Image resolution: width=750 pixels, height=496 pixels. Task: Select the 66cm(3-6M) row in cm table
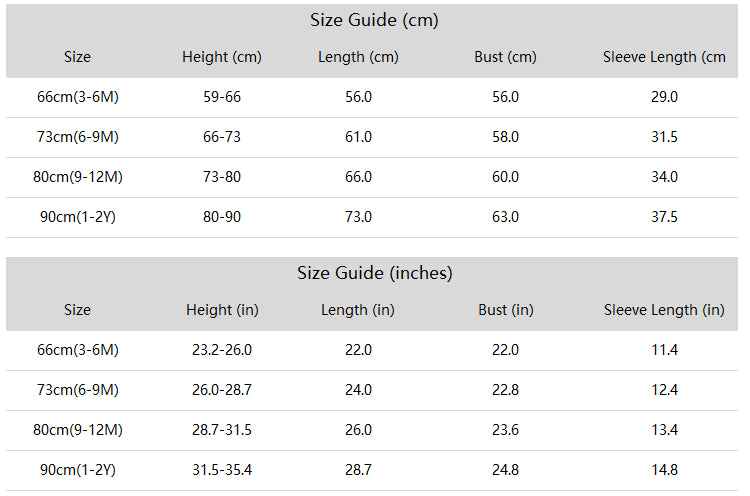(x=372, y=98)
